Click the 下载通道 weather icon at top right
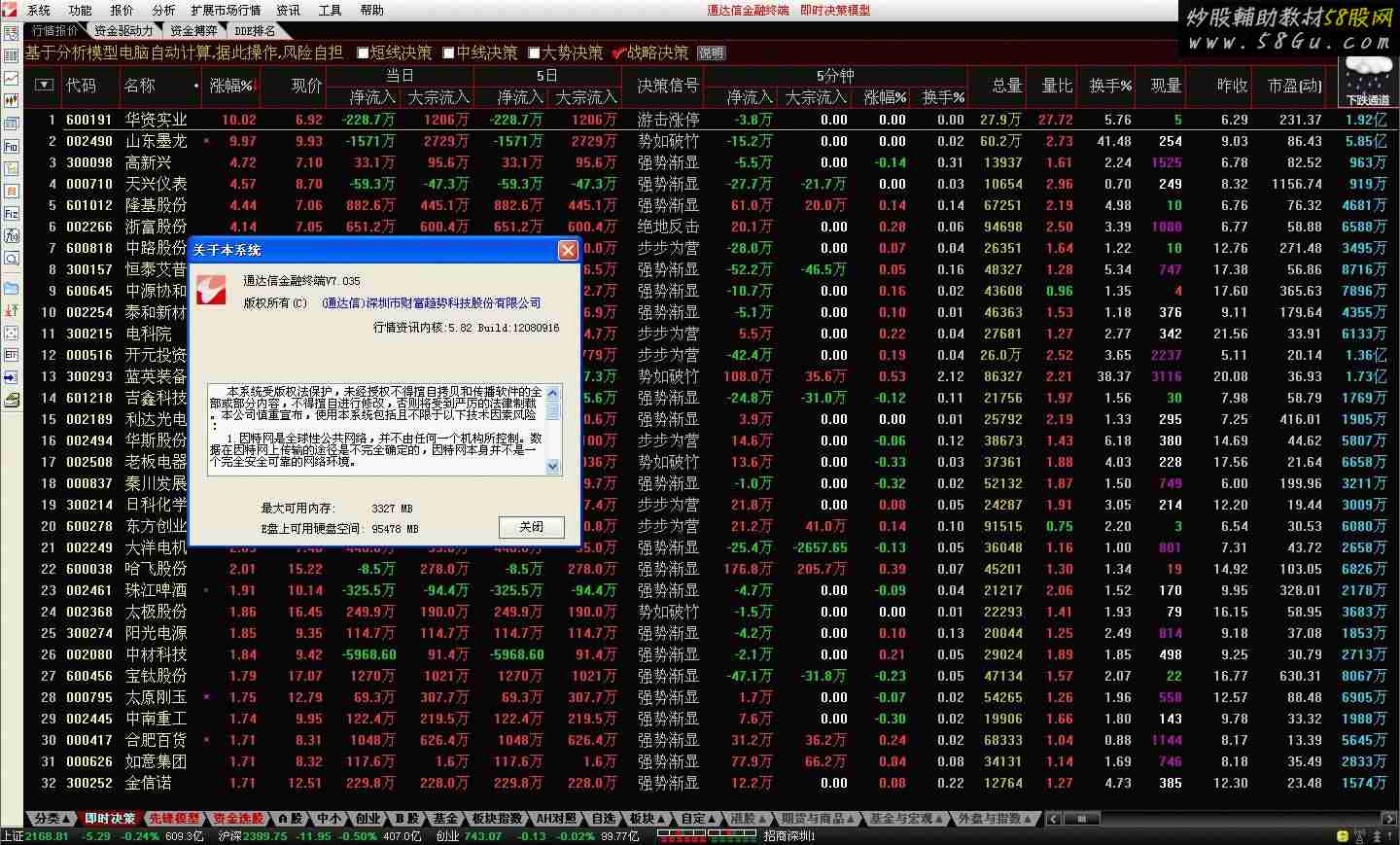 coord(1367,81)
